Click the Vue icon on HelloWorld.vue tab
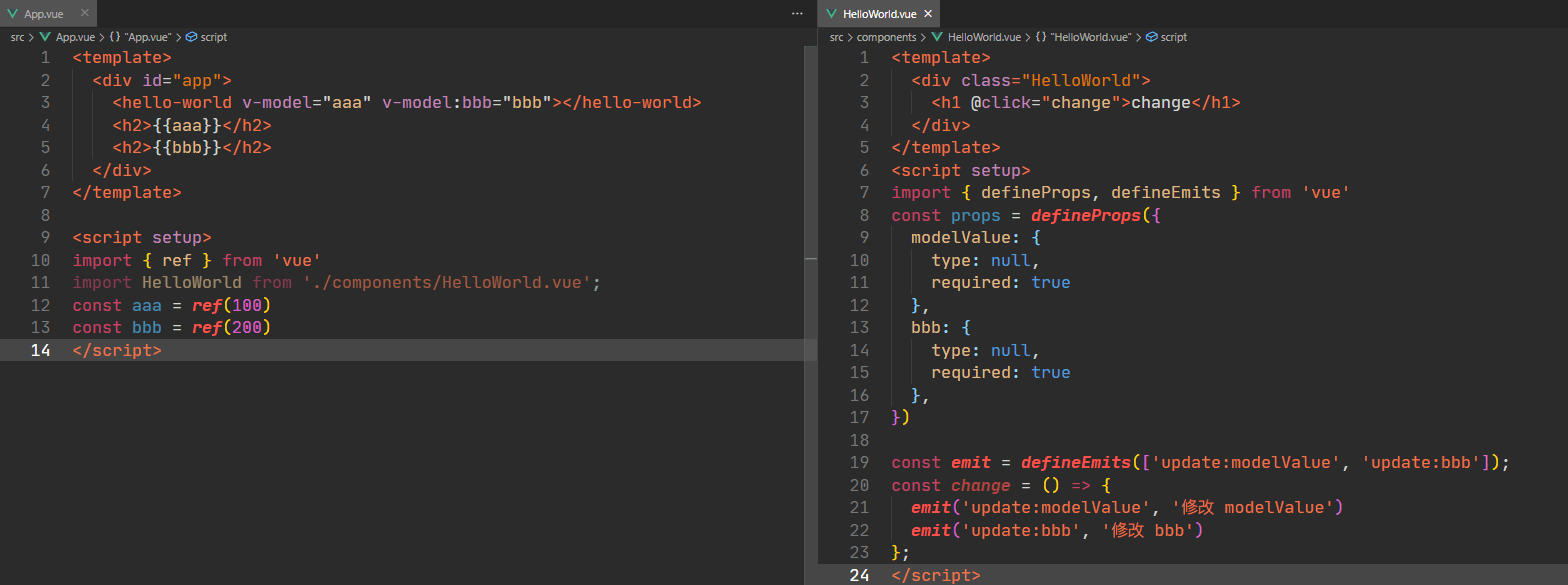 coord(832,14)
